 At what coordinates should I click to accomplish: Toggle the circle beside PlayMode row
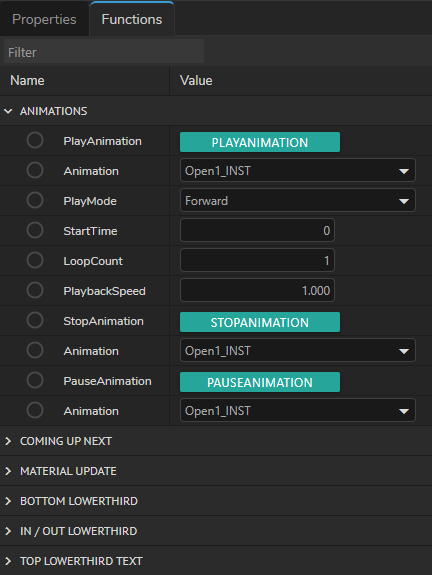pyautogui.click(x=35, y=200)
